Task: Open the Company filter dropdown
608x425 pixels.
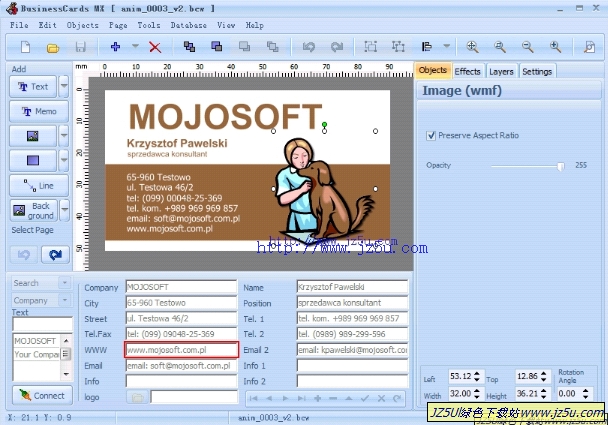Action: 64,300
